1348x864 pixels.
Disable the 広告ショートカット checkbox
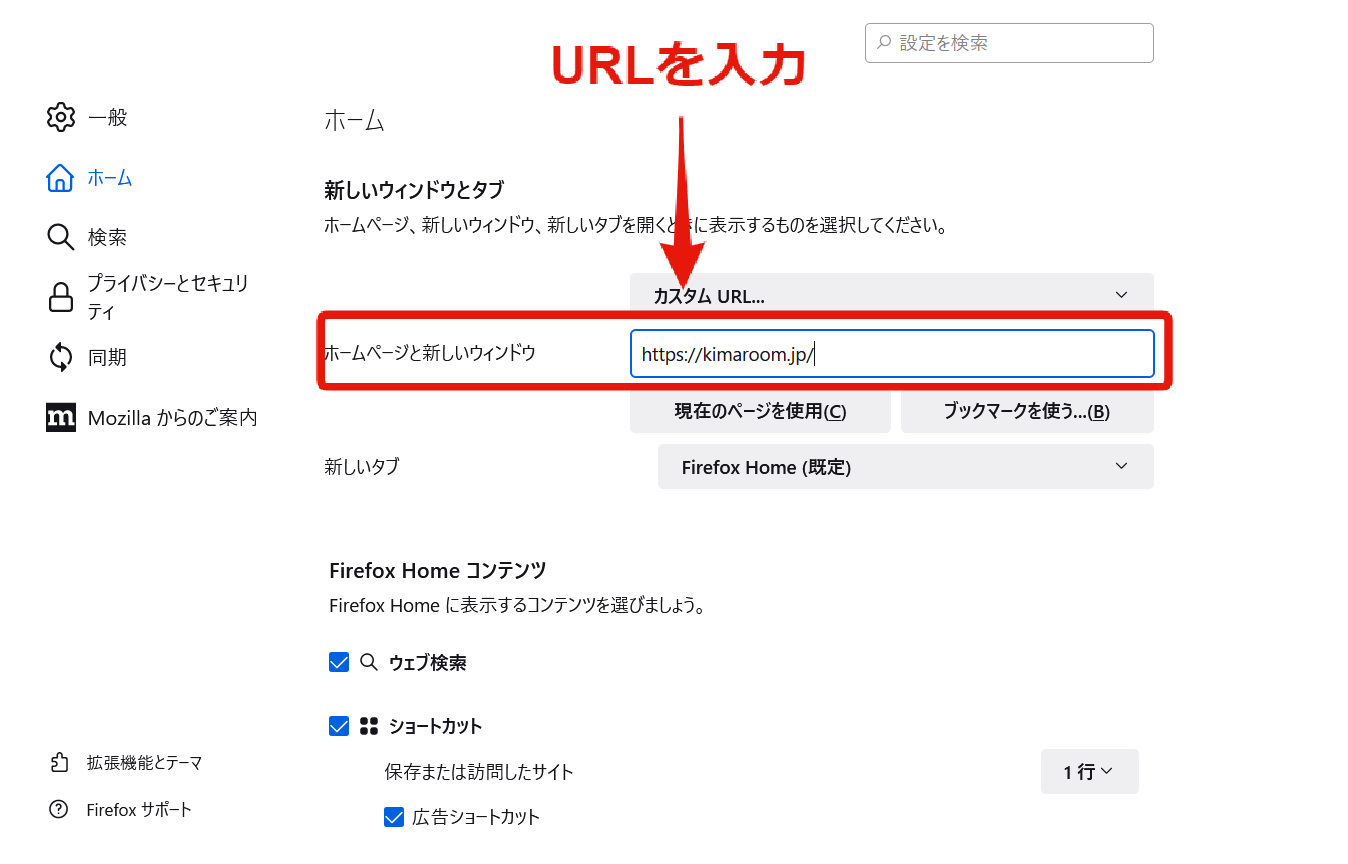click(x=394, y=817)
